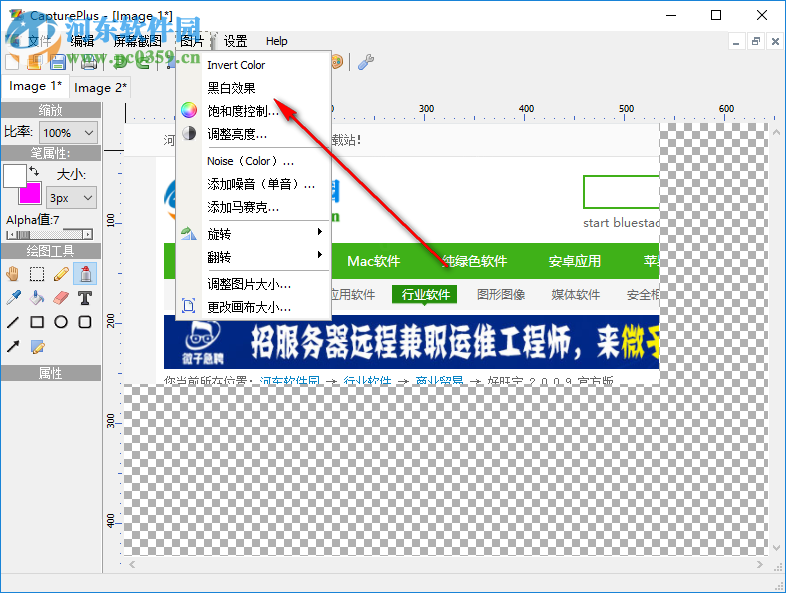
Task: Select the Text T tool
Action: [85, 298]
